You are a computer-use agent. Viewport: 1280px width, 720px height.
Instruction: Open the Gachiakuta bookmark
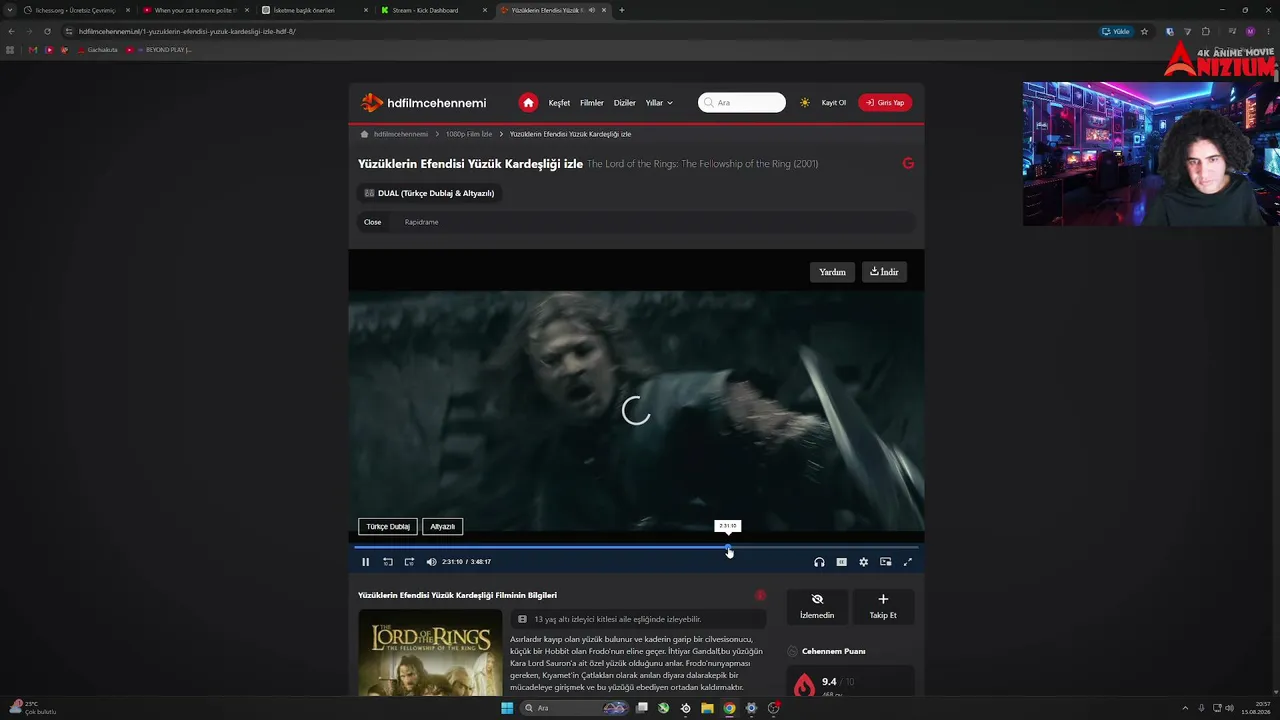coord(97,49)
